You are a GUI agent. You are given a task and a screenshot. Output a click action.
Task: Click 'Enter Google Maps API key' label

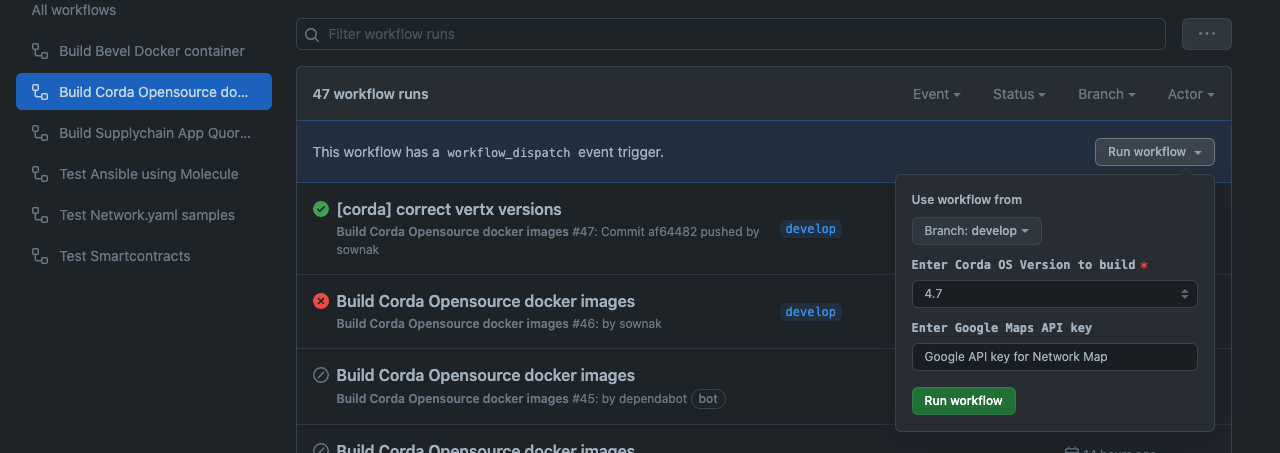pos(1002,328)
